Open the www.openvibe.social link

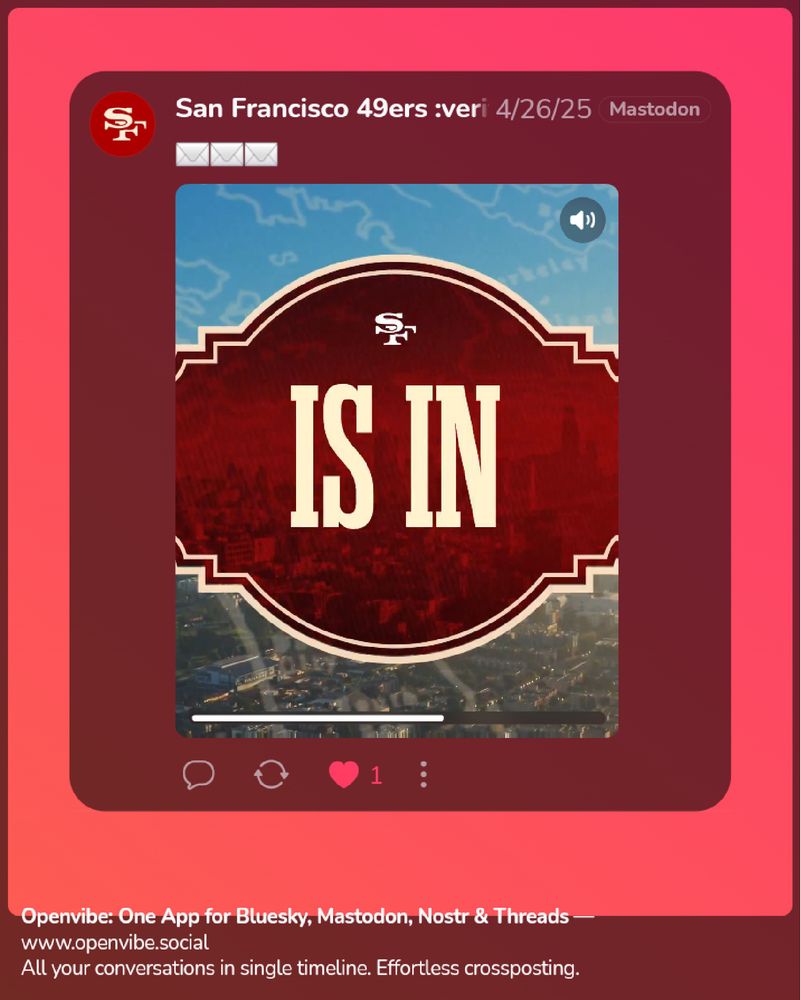pos(115,943)
